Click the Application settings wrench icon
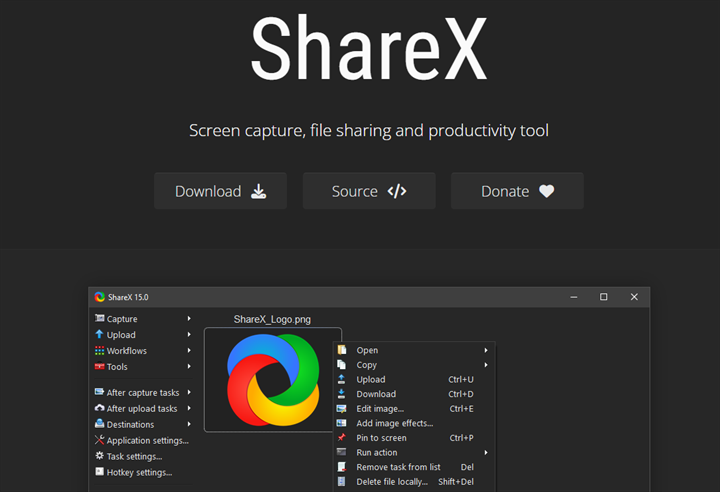The width and height of the screenshot is (720, 492). pos(99,440)
